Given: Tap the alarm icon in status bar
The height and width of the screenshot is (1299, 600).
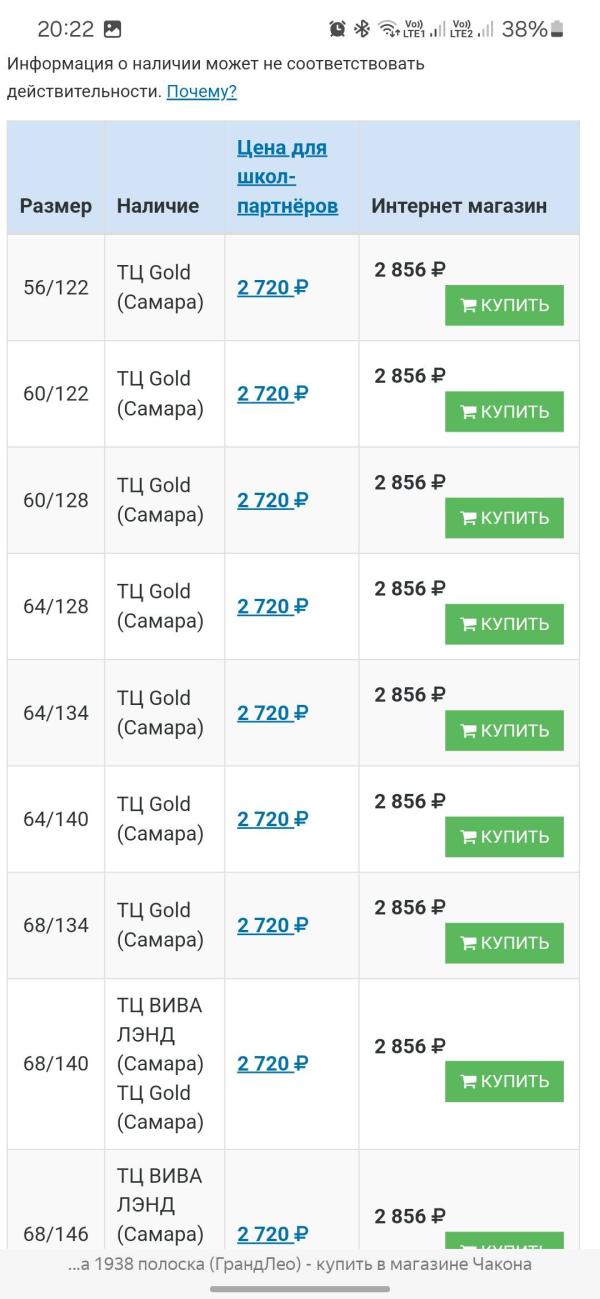Looking at the screenshot, I should (337, 29).
